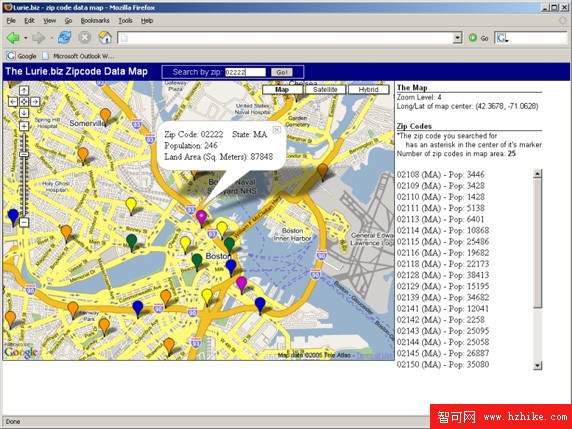
Task: Expand the address bar dropdown arrow
Action: (x=457, y=38)
